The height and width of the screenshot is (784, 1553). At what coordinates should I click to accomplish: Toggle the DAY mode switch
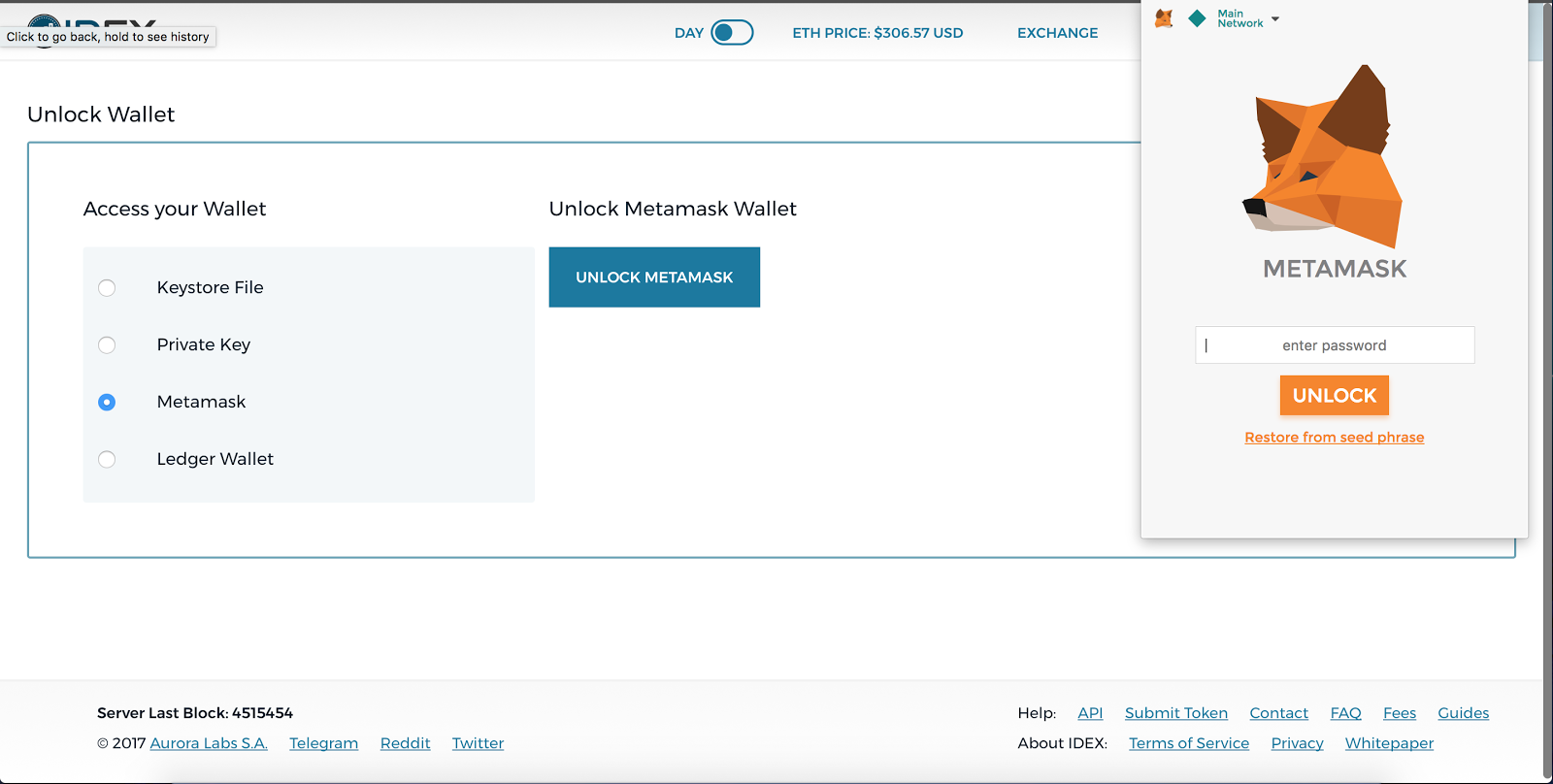(732, 33)
